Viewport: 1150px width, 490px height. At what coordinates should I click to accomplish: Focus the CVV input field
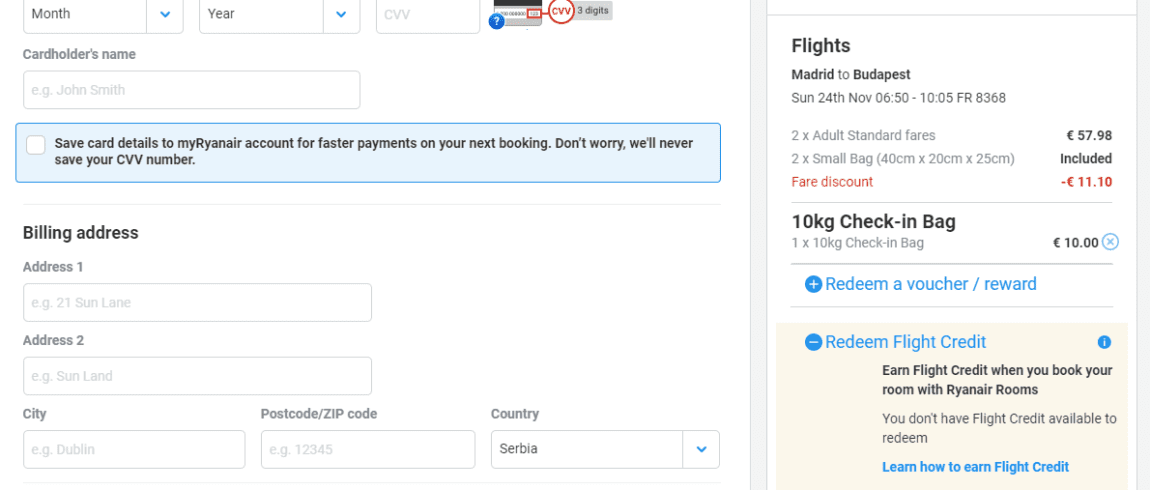coord(428,15)
